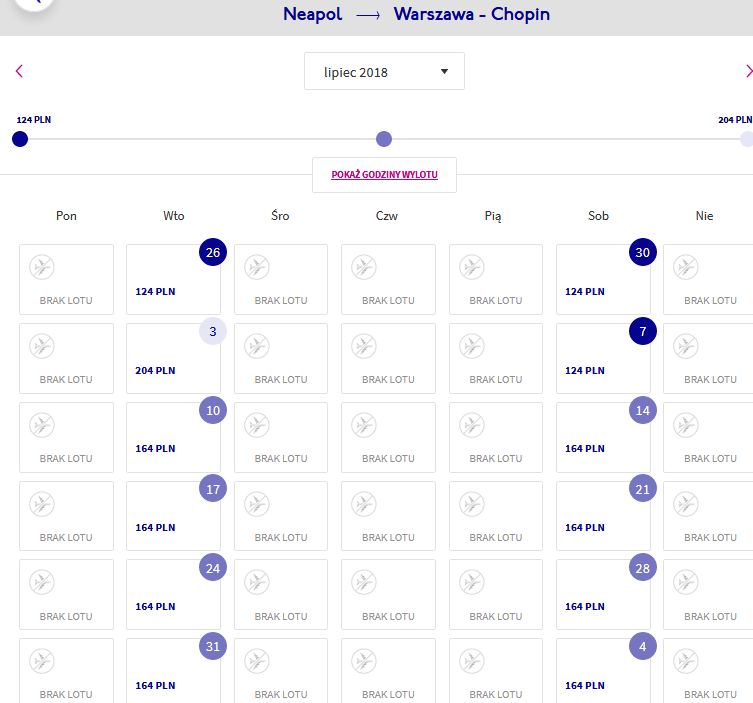The width and height of the screenshot is (753, 703).
Task: Click no-flight plane icon Monday before day 24
Action: [x=42, y=582]
